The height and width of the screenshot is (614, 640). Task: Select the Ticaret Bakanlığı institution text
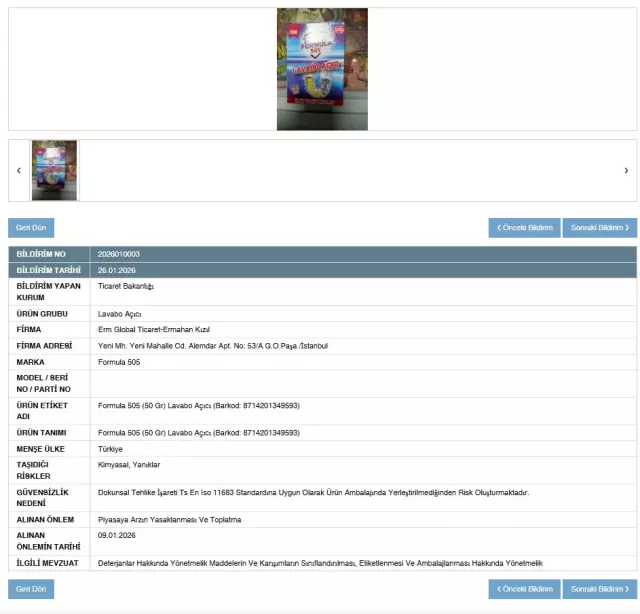click(x=126, y=286)
